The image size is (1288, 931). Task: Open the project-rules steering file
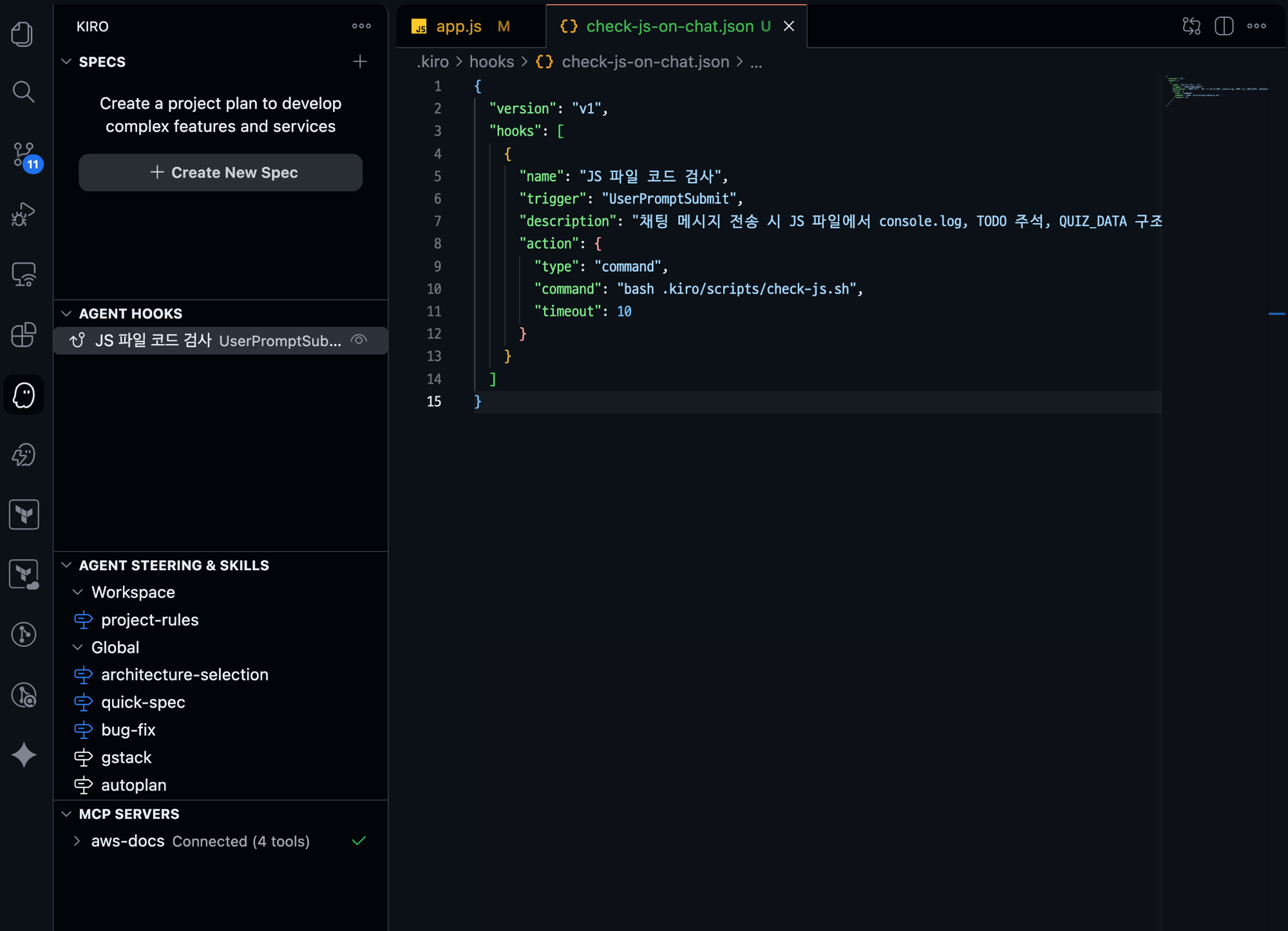[220, 620]
